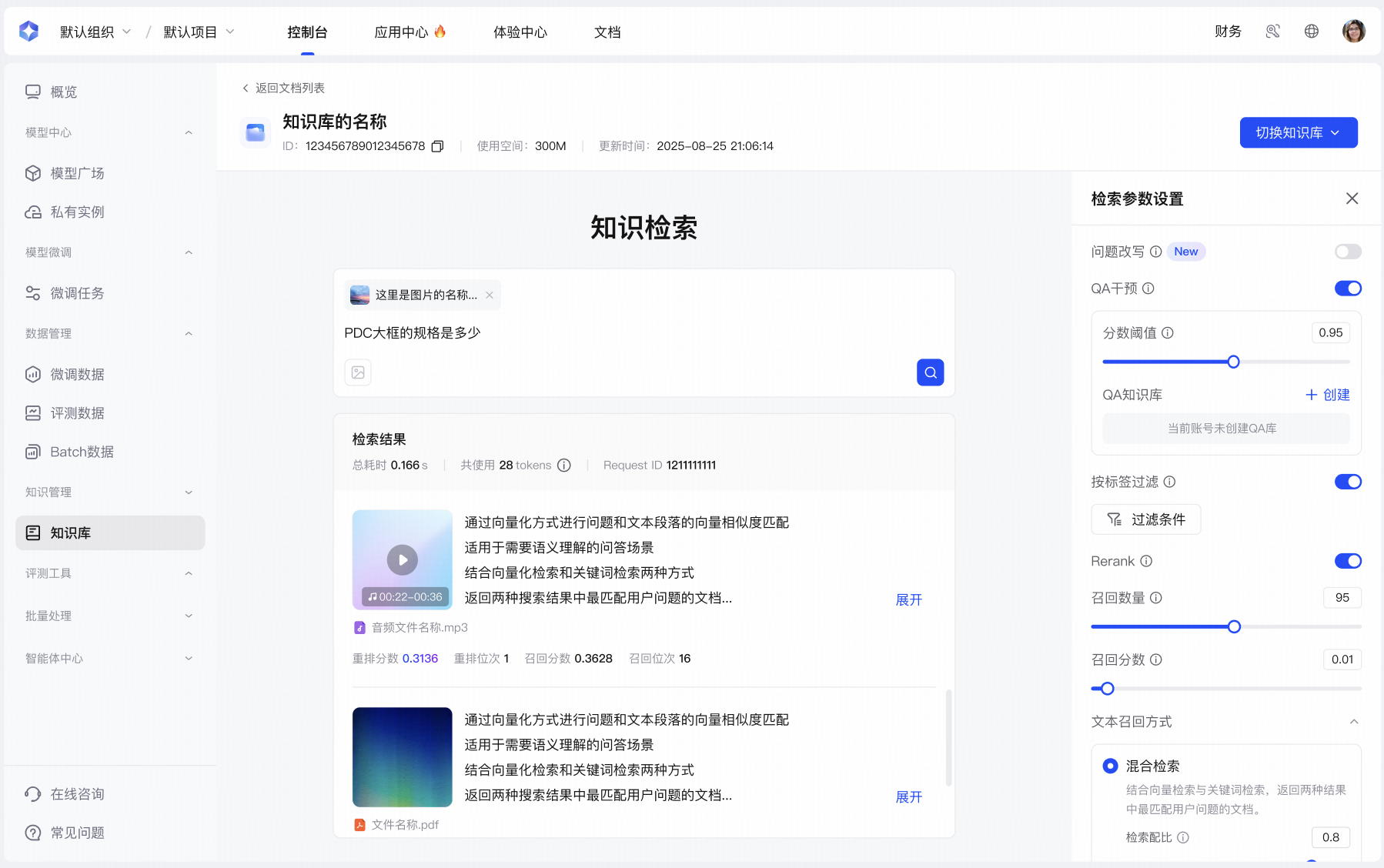Disable the Rerank toggle
The image size is (1384, 868).
(1348, 561)
